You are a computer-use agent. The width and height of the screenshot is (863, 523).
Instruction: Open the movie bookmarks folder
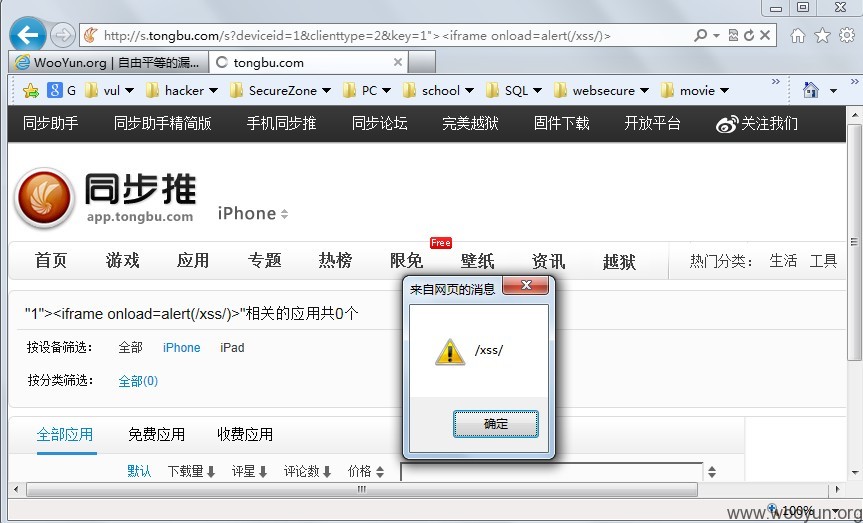[695, 90]
